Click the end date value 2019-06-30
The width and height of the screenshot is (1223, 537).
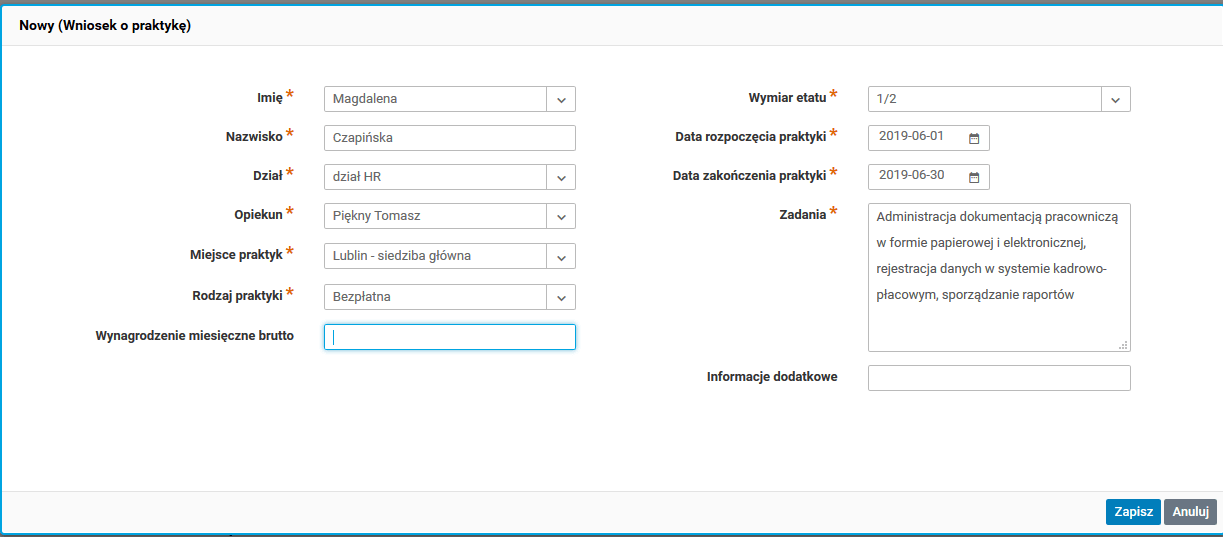tap(911, 176)
